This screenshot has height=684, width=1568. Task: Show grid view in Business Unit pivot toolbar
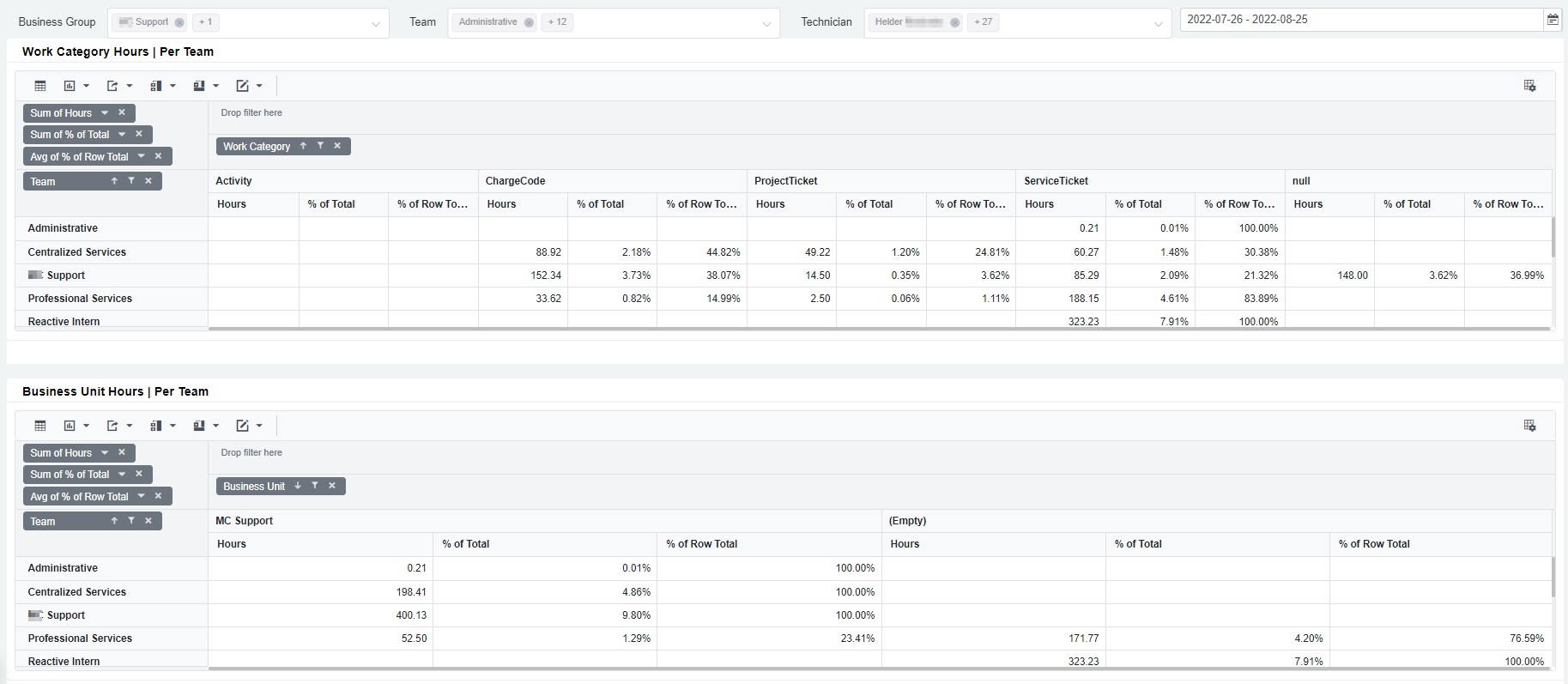(x=40, y=426)
